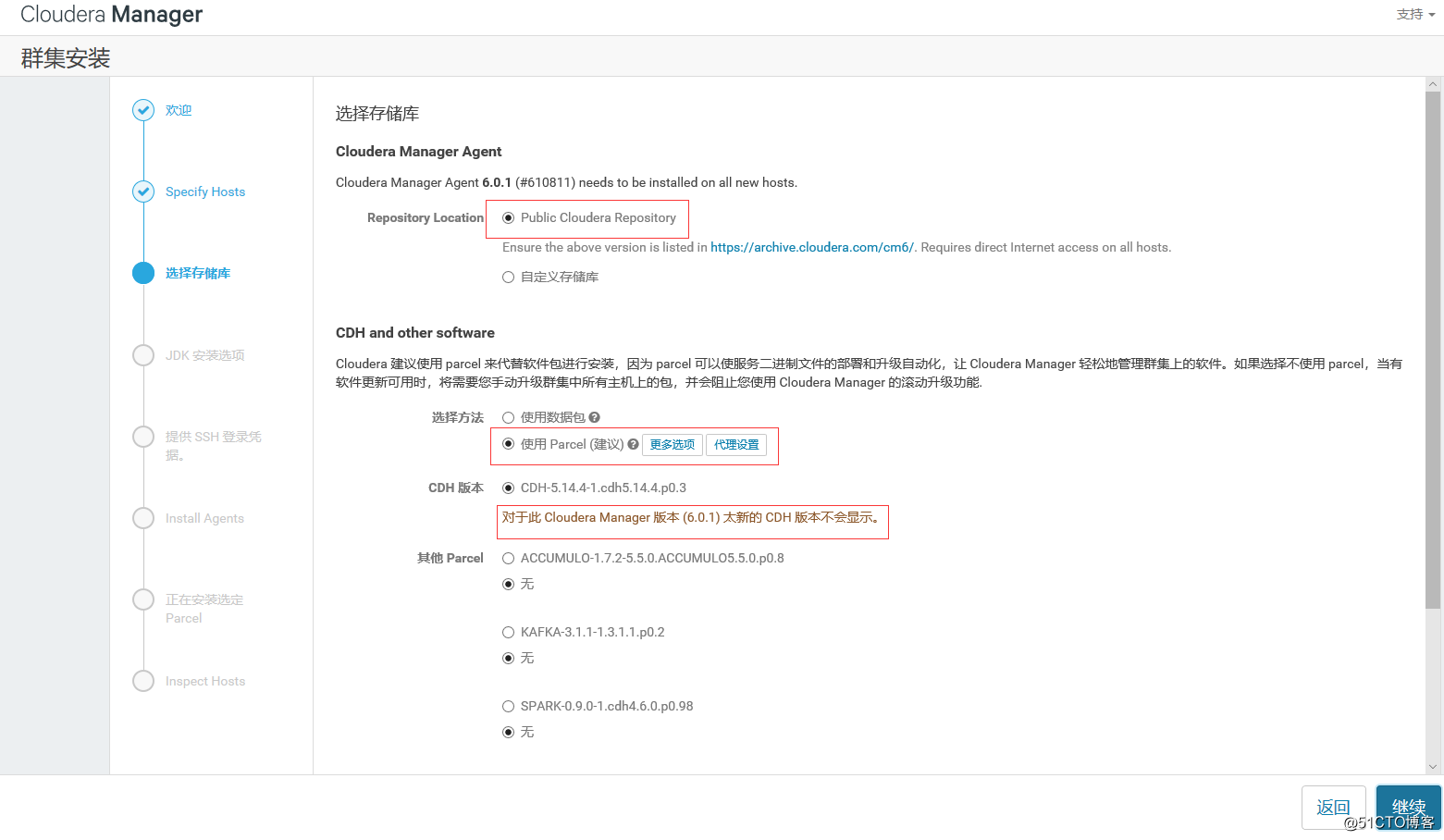Click the Inspect Hosts step circle
This screenshot has height=840, width=1444.
(143, 681)
